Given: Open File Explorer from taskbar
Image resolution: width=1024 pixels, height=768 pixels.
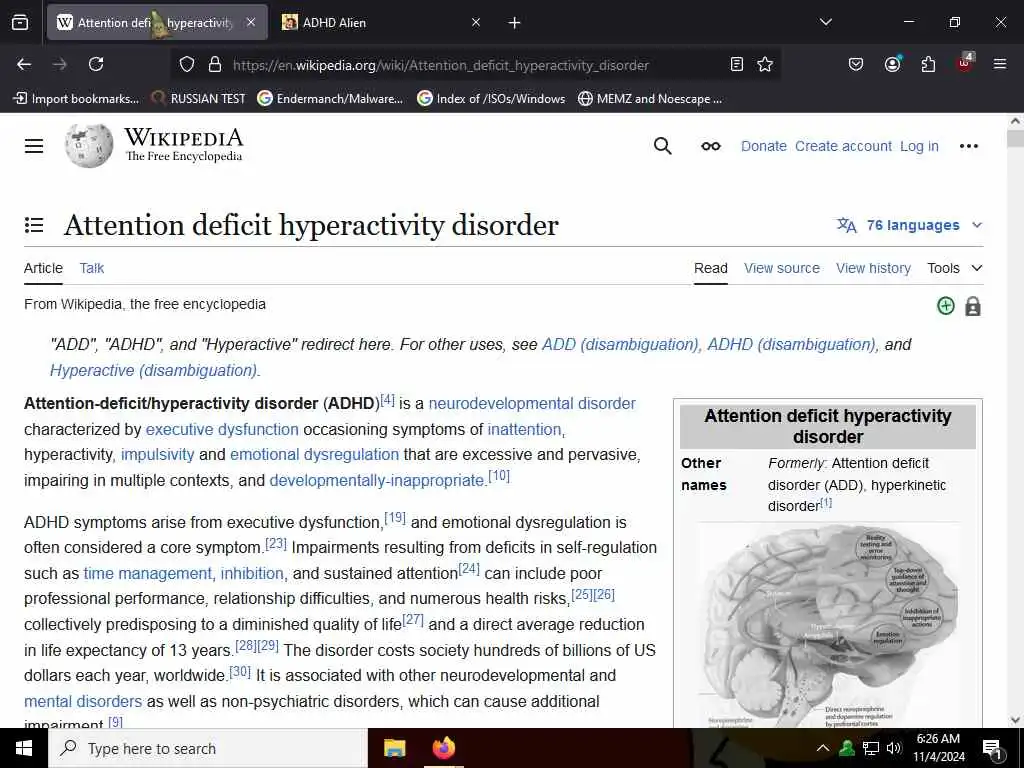Looking at the screenshot, I should [394, 748].
